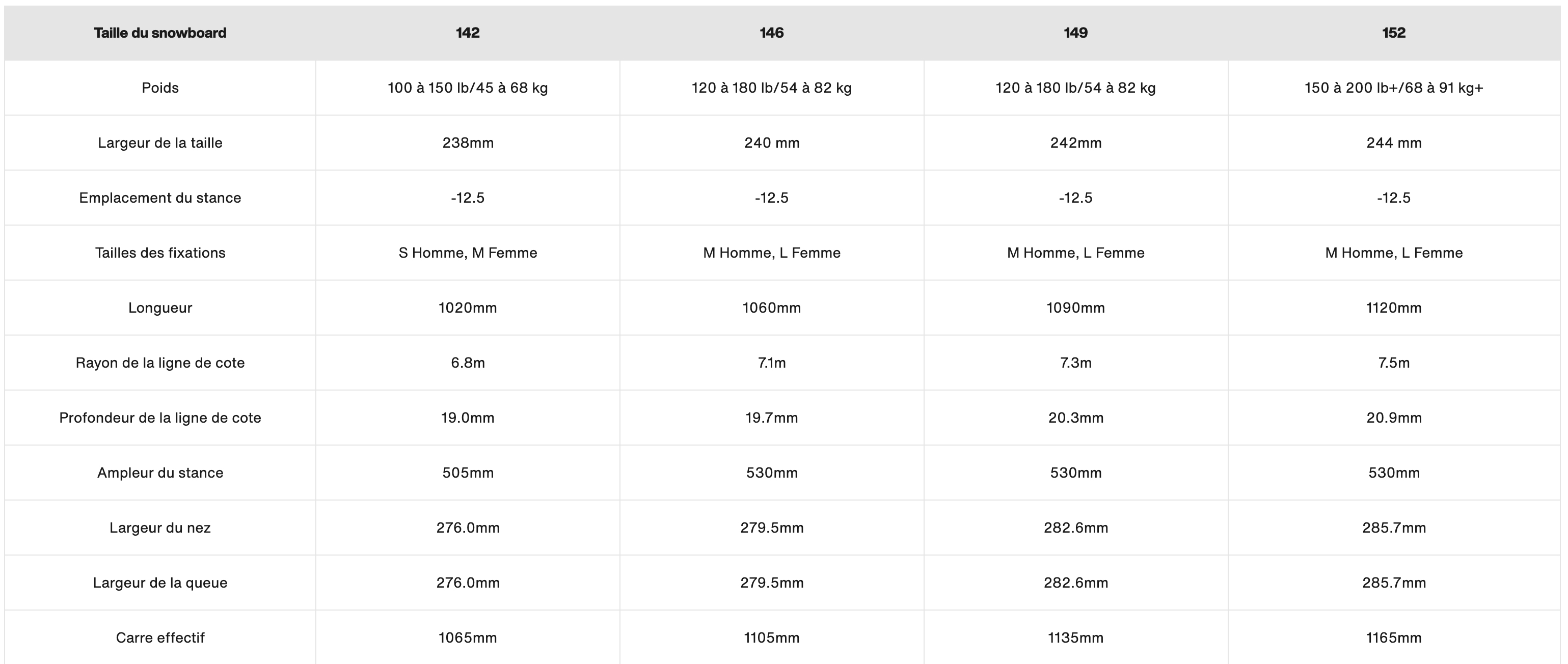Click the Tailles des fixations label
The image size is (1568, 664).
click(x=160, y=253)
